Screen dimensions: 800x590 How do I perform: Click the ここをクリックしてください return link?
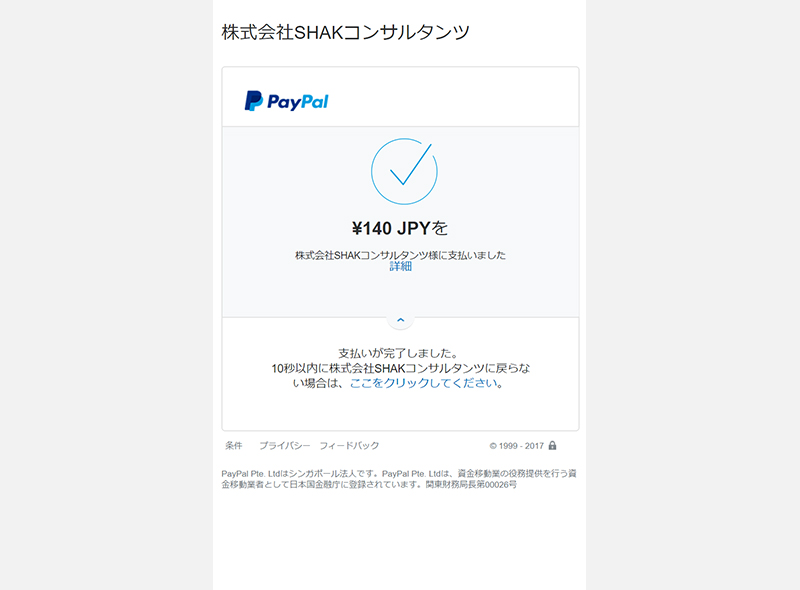tap(423, 383)
